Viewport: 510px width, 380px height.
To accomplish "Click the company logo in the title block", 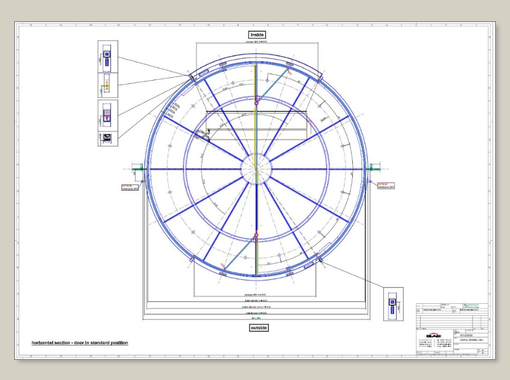I will (x=434, y=335).
